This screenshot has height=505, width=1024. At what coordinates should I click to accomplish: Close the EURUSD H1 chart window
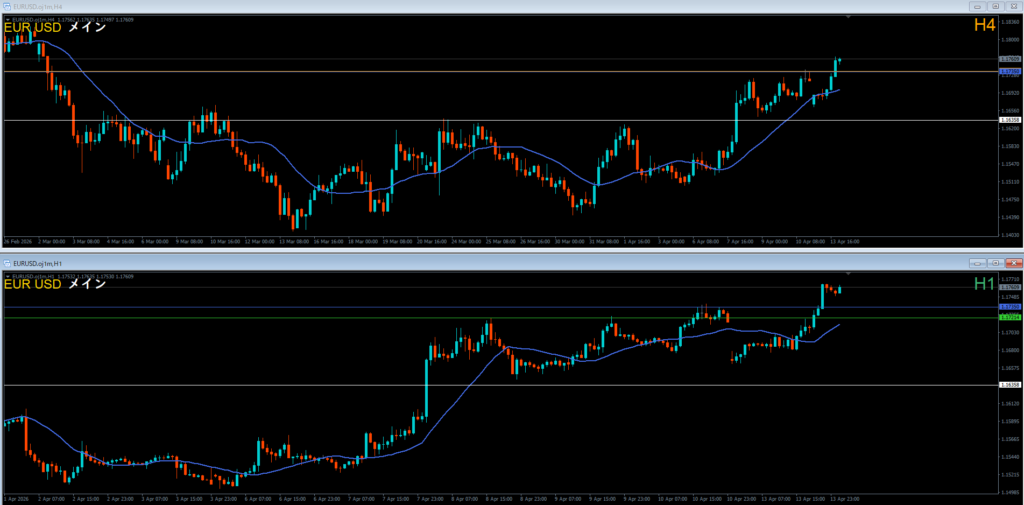(1013, 263)
